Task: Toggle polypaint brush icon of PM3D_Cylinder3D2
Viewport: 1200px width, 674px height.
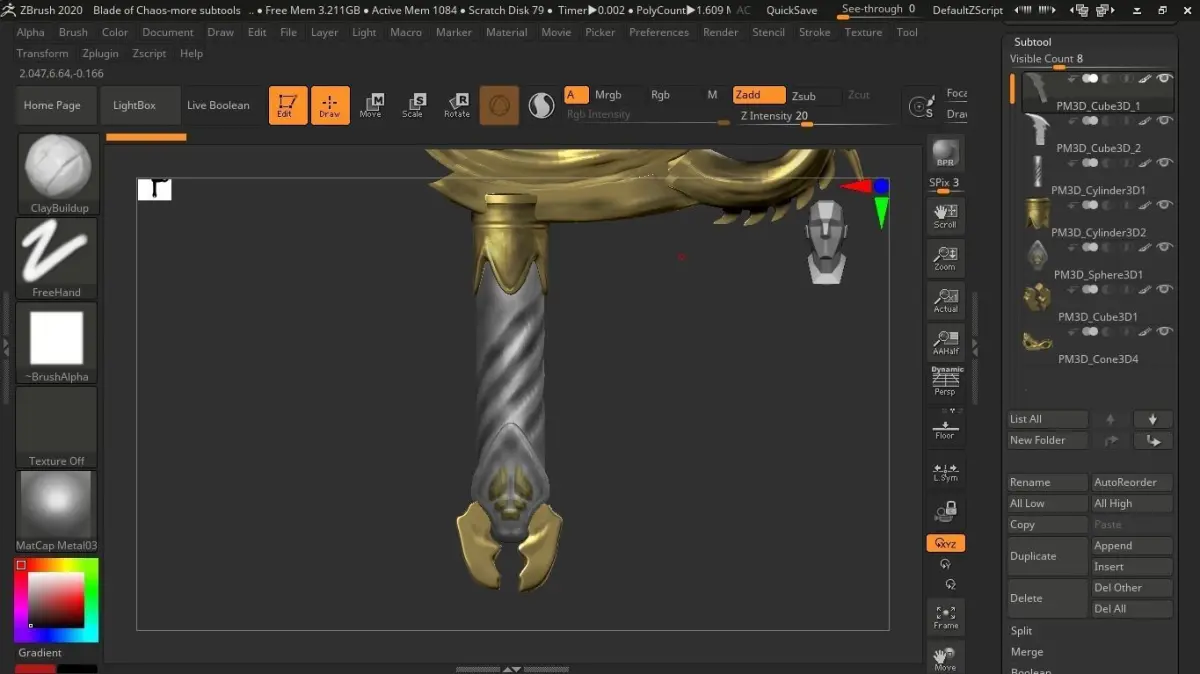Action: point(1146,205)
